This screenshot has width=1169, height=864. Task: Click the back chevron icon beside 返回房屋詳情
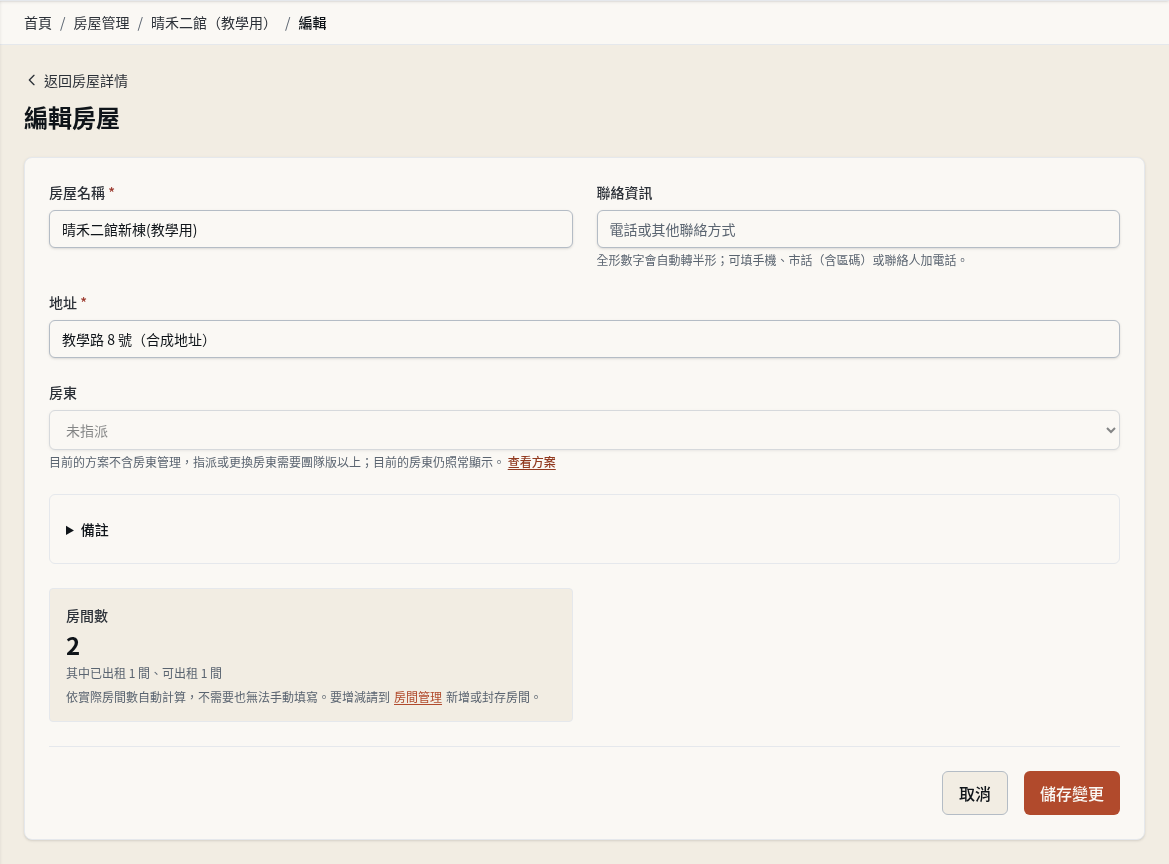pyautogui.click(x=31, y=80)
